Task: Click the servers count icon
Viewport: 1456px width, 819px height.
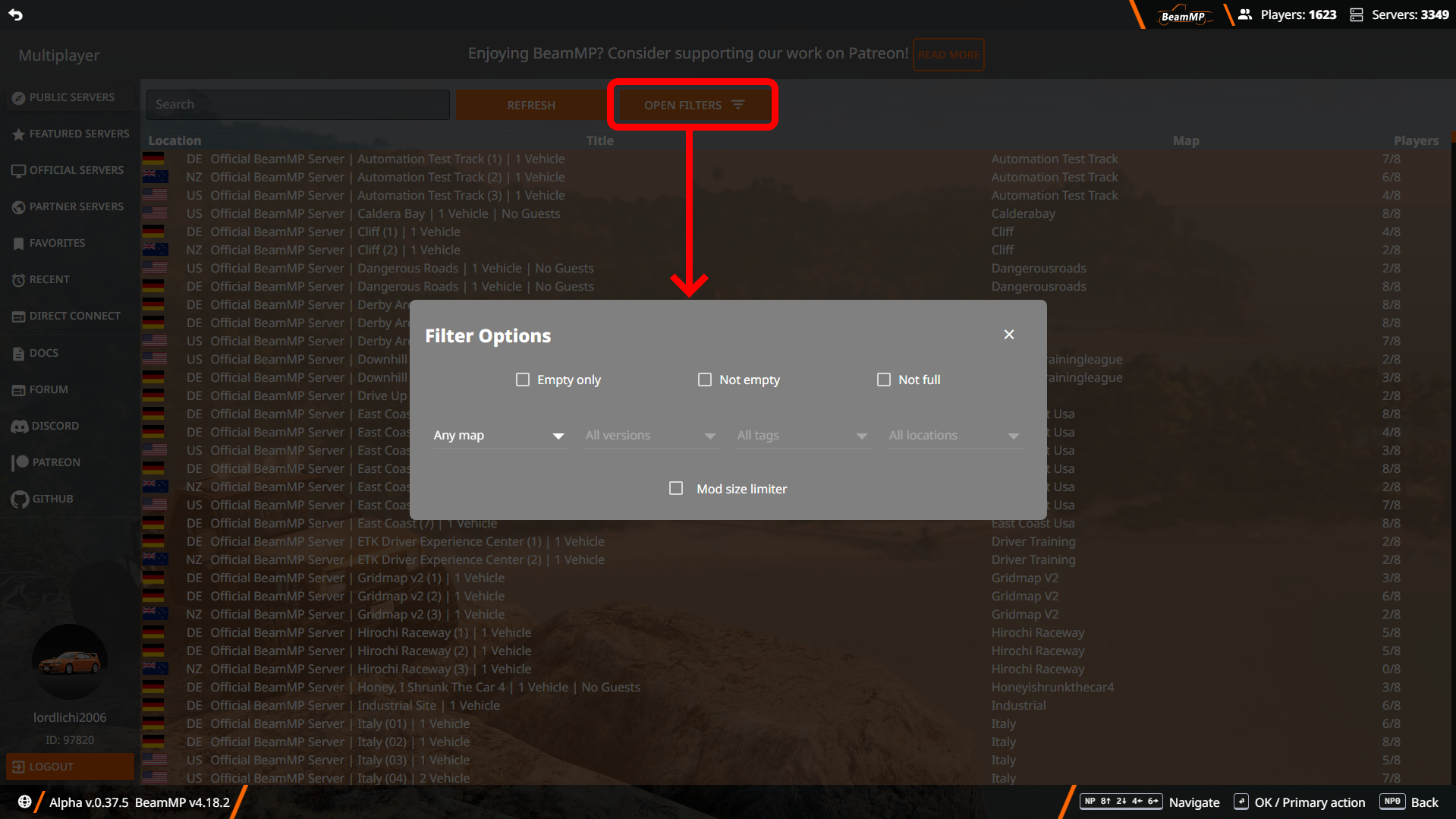Action: coord(1357,14)
